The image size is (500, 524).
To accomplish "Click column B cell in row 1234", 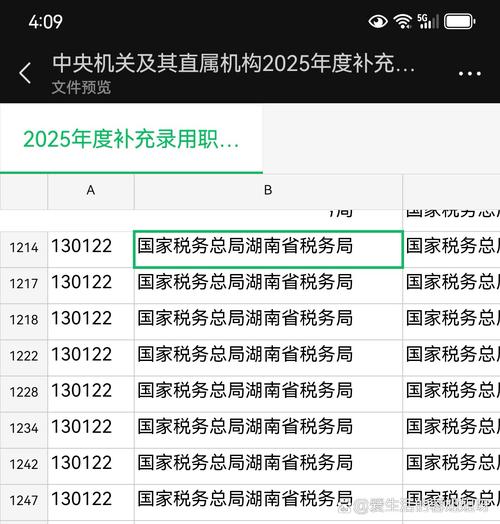I will tap(268, 429).
